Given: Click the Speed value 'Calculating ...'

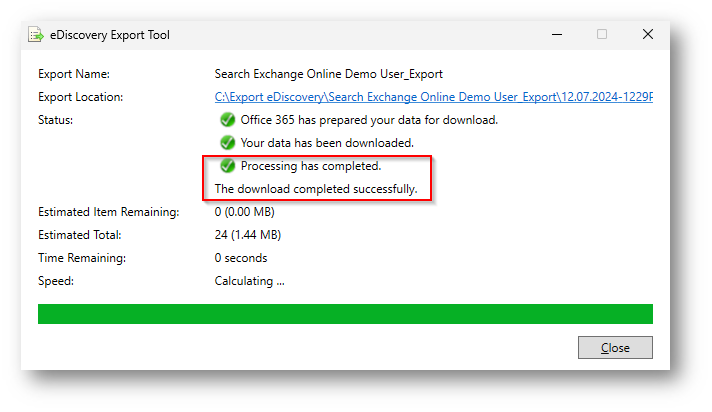Looking at the screenshot, I should coord(250,281).
